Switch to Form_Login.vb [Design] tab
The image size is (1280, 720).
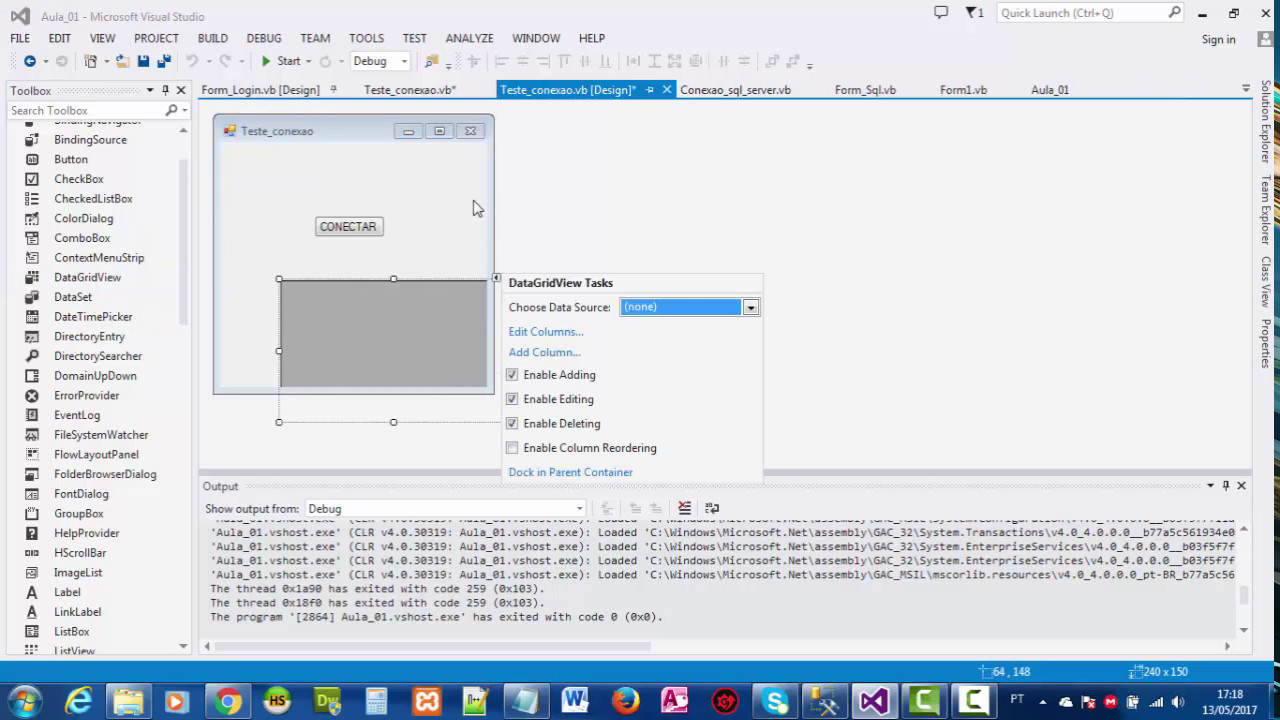260,90
